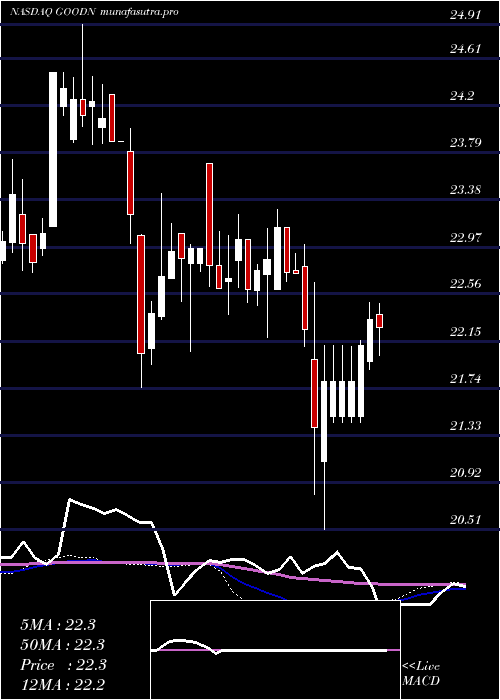Click the tall white candlestick reaching 24.5
Viewport: 500px width, 700px height.
point(53,149)
